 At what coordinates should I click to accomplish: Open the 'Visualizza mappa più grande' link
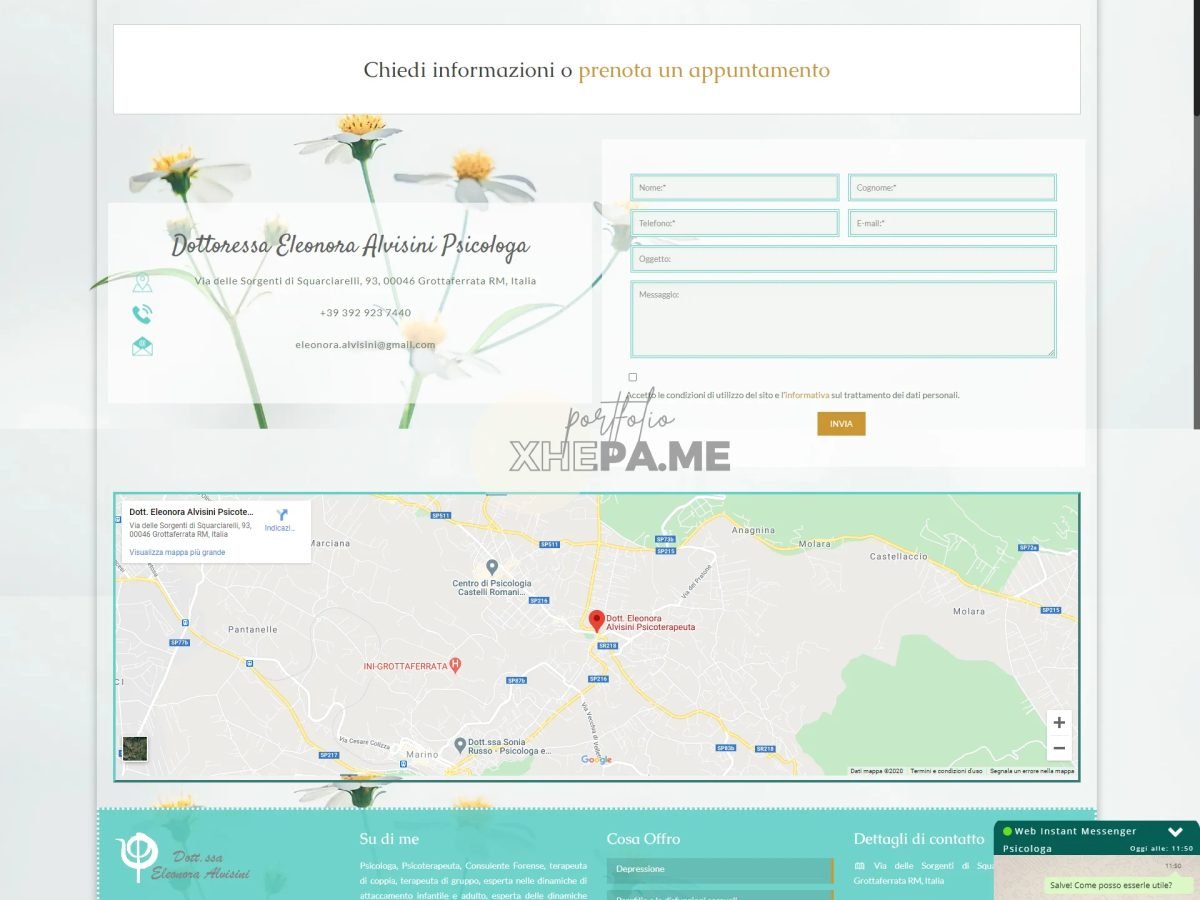pos(177,552)
